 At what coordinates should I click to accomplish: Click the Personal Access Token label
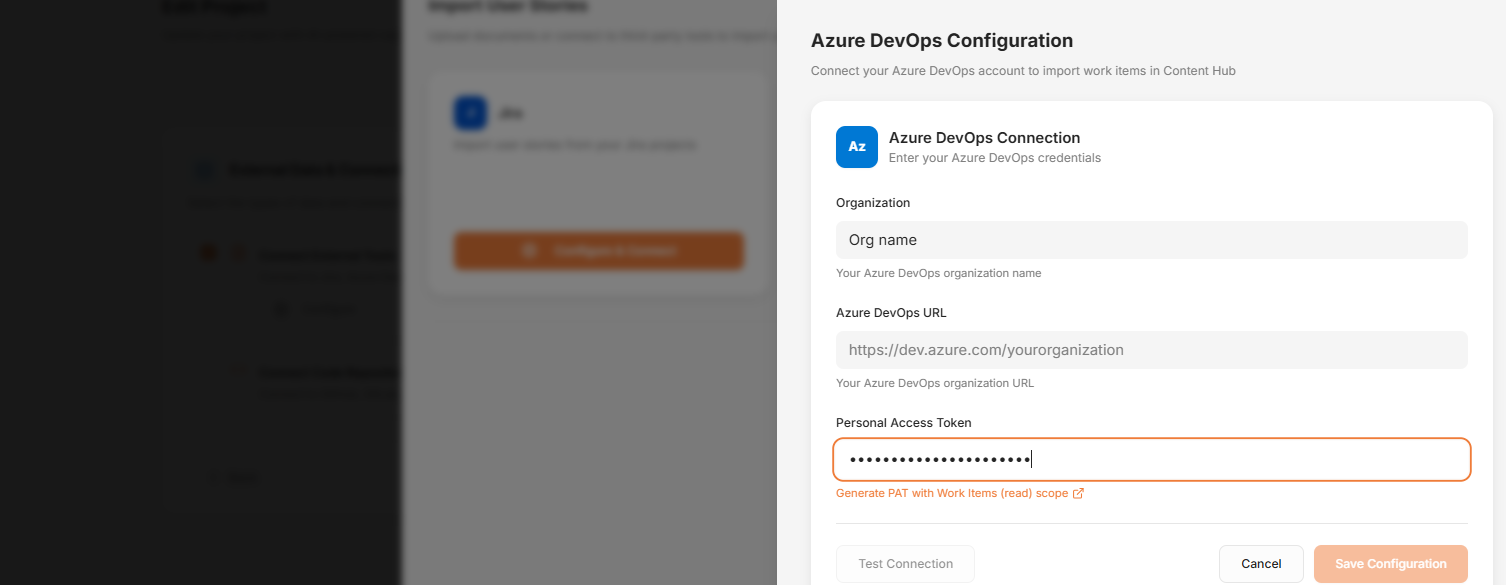(x=903, y=423)
